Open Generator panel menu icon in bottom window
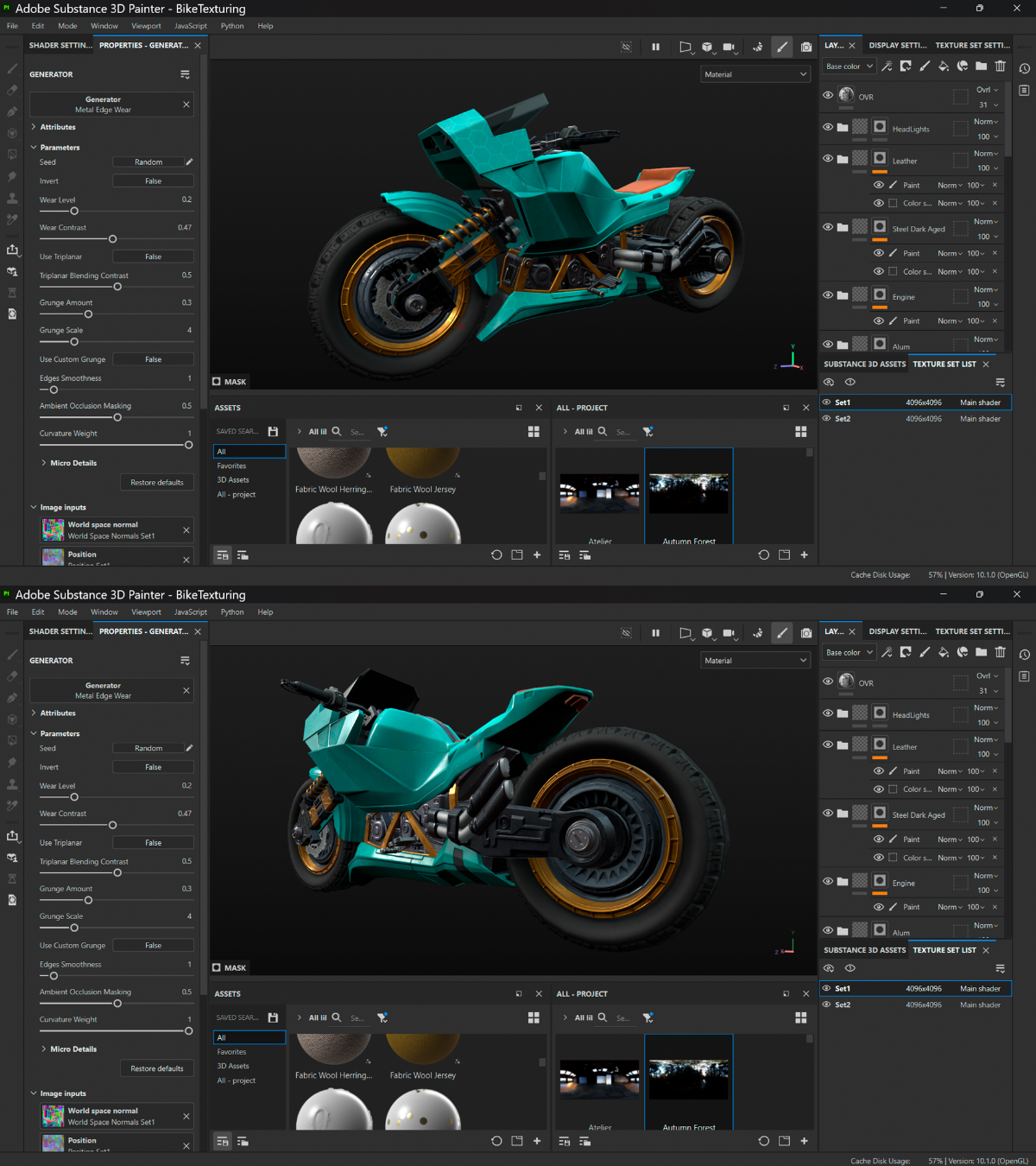This screenshot has height=1166, width=1036. tap(185, 661)
